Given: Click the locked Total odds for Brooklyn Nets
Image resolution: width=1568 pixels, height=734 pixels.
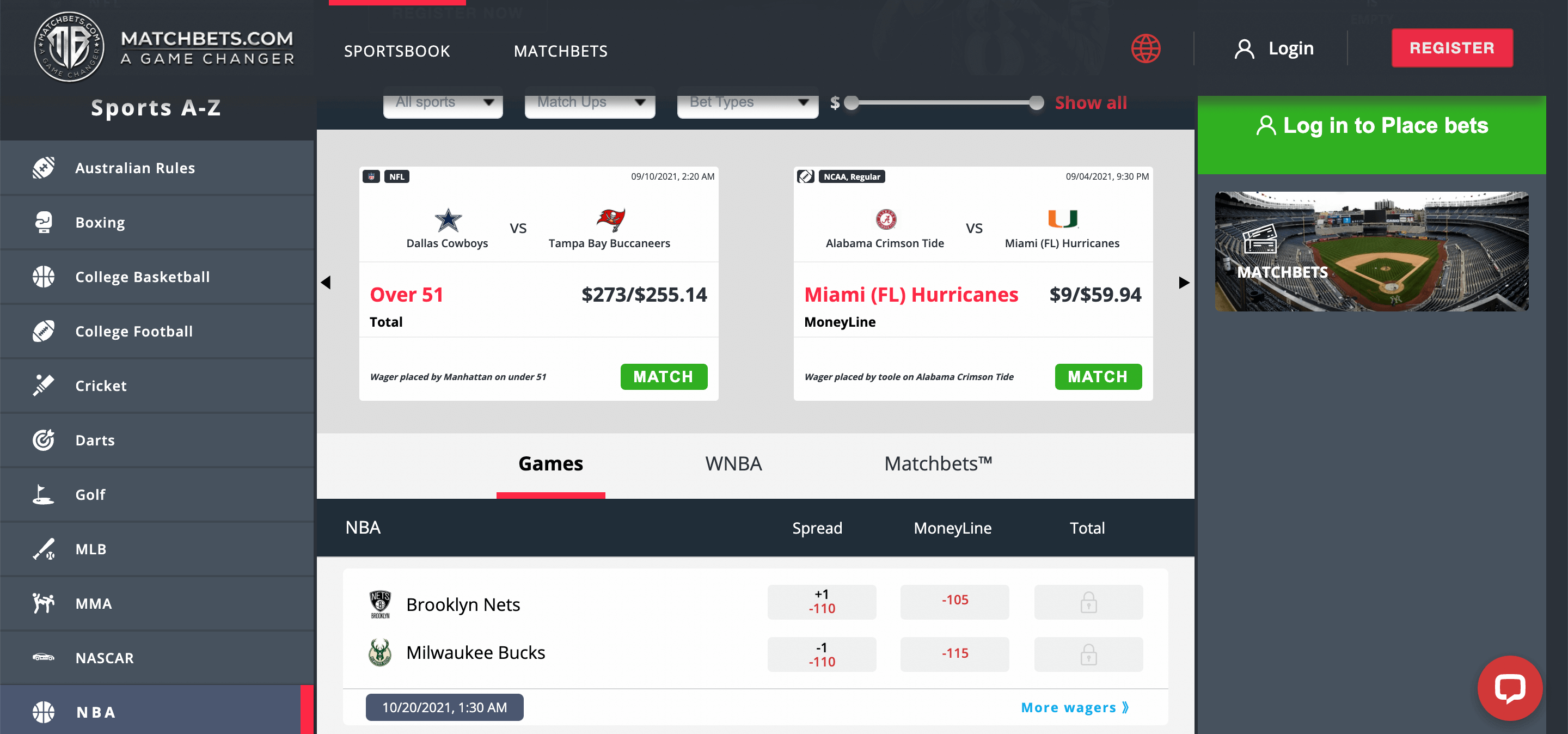Looking at the screenshot, I should click(x=1088, y=603).
